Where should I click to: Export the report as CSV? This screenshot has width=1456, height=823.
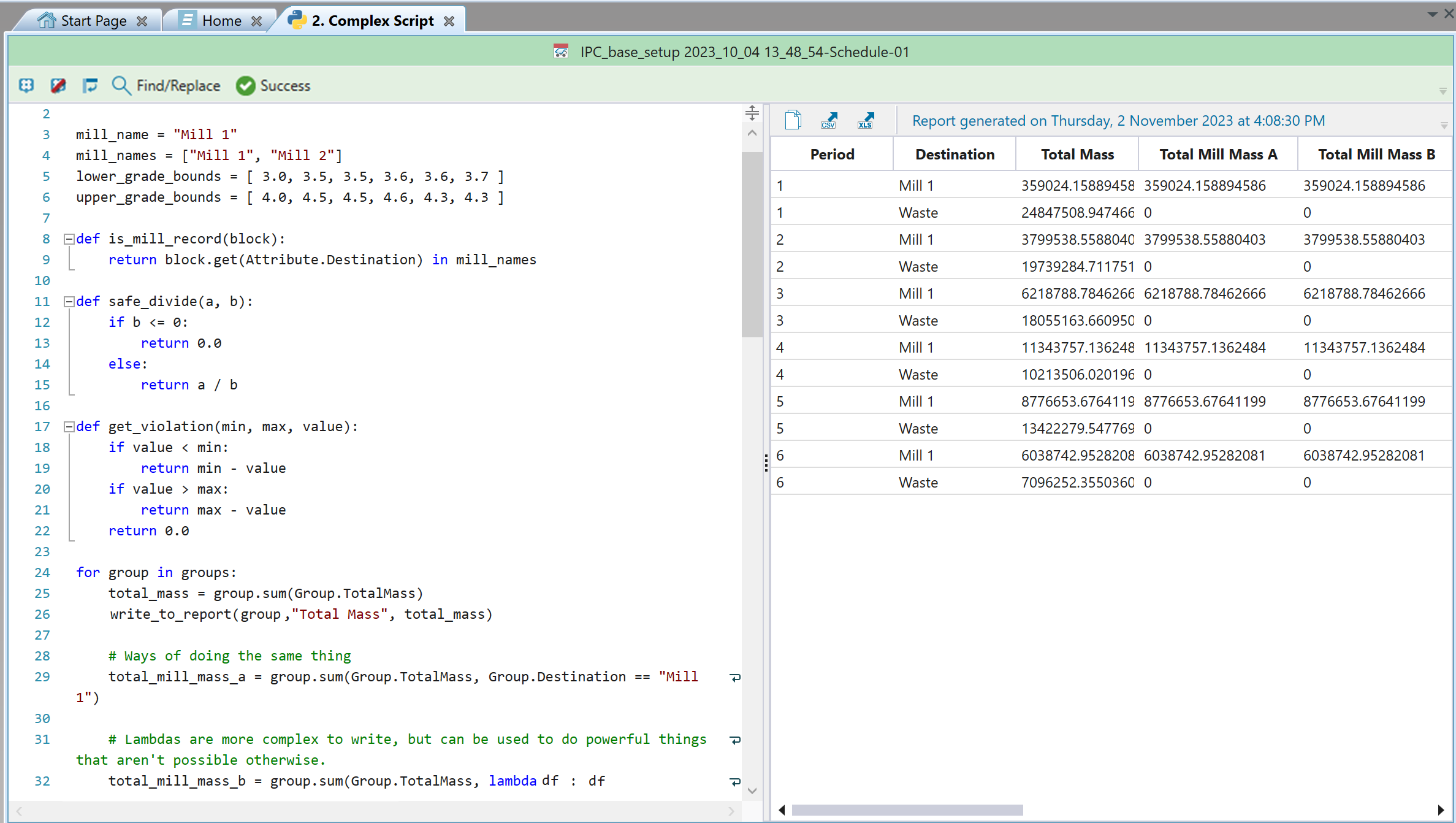[x=829, y=120]
